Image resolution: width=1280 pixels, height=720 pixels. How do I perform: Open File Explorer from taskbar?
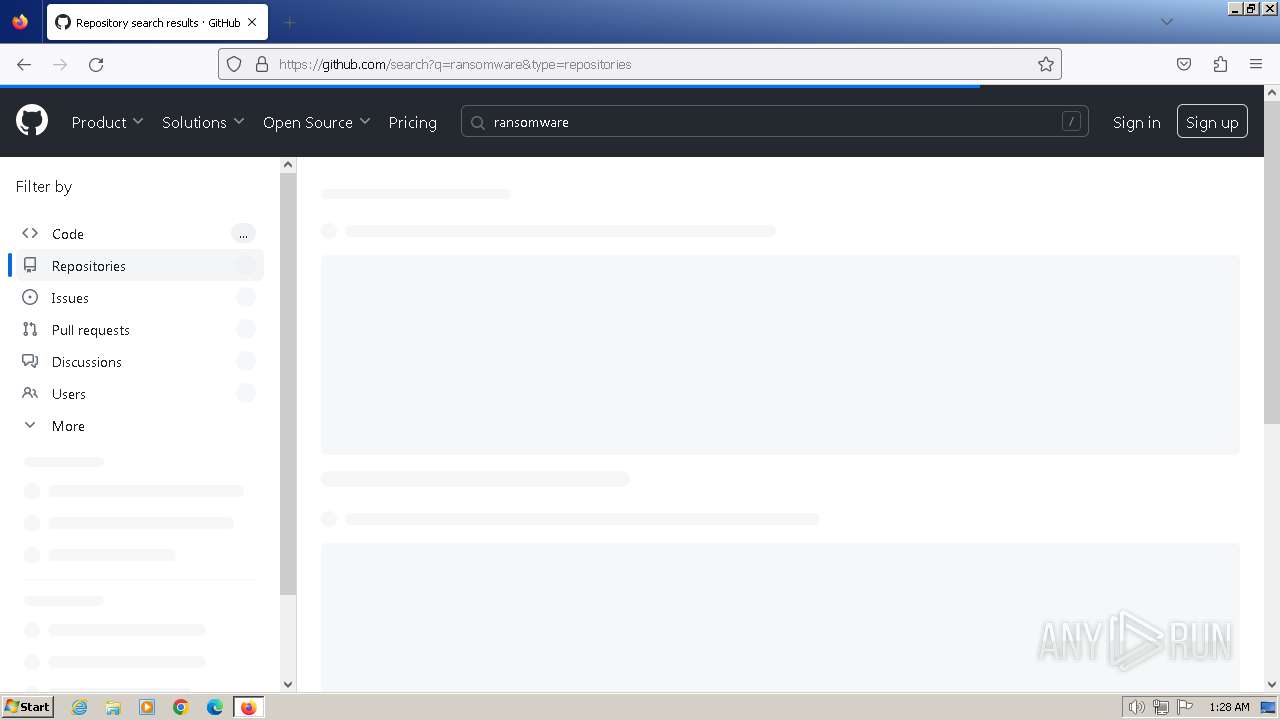point(113,707)
